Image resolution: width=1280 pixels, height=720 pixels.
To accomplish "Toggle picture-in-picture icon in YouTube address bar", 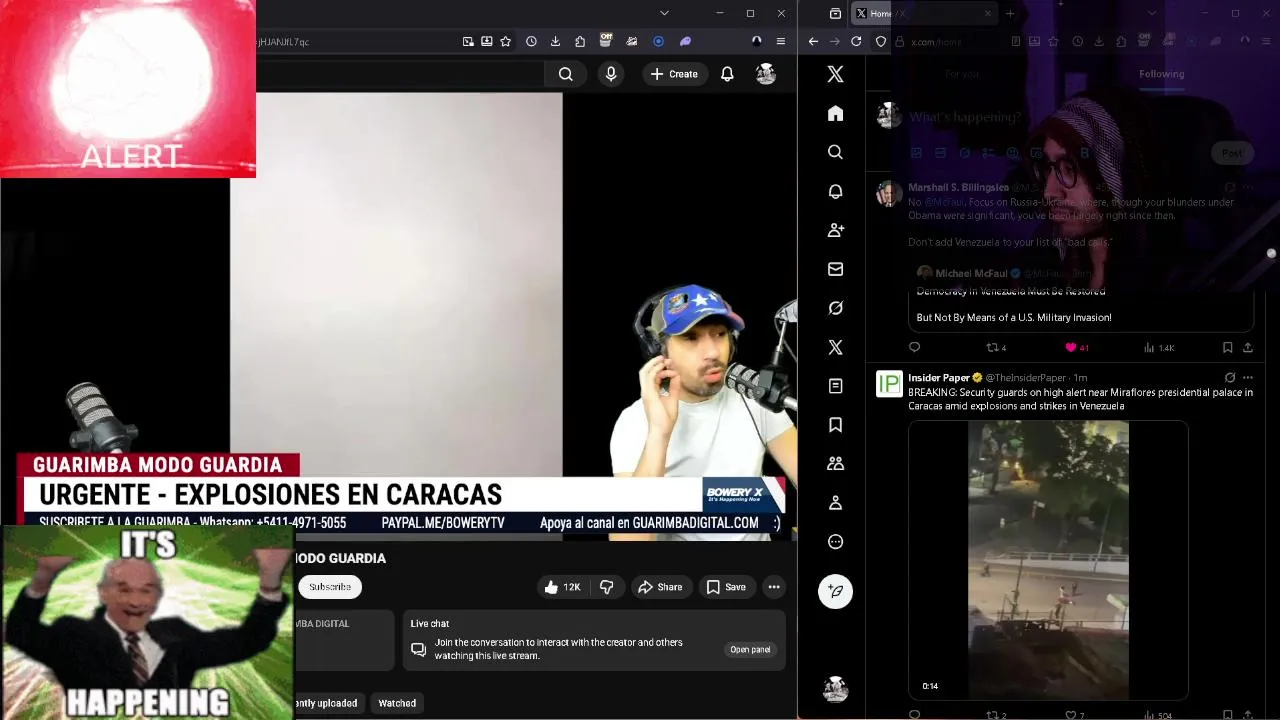I will click(468, 41).
